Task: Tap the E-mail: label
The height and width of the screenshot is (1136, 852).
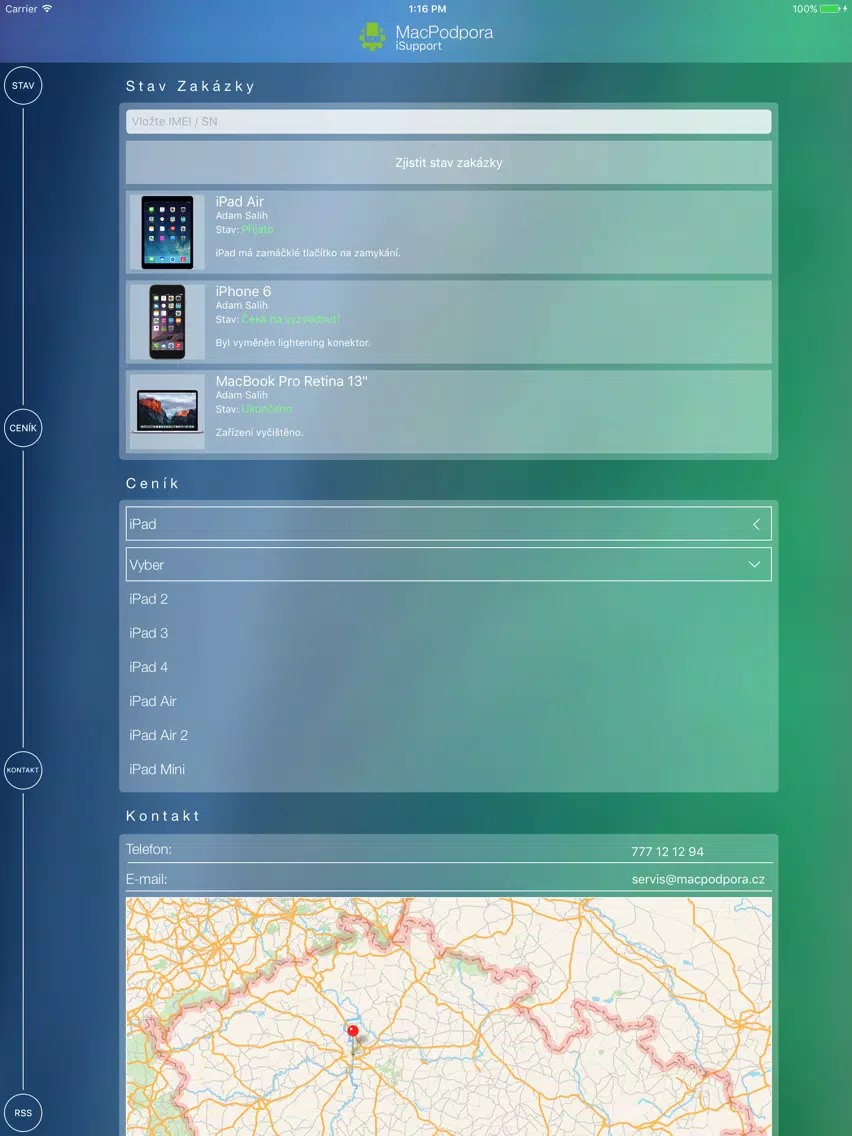Action: click(x=146, y=880)
